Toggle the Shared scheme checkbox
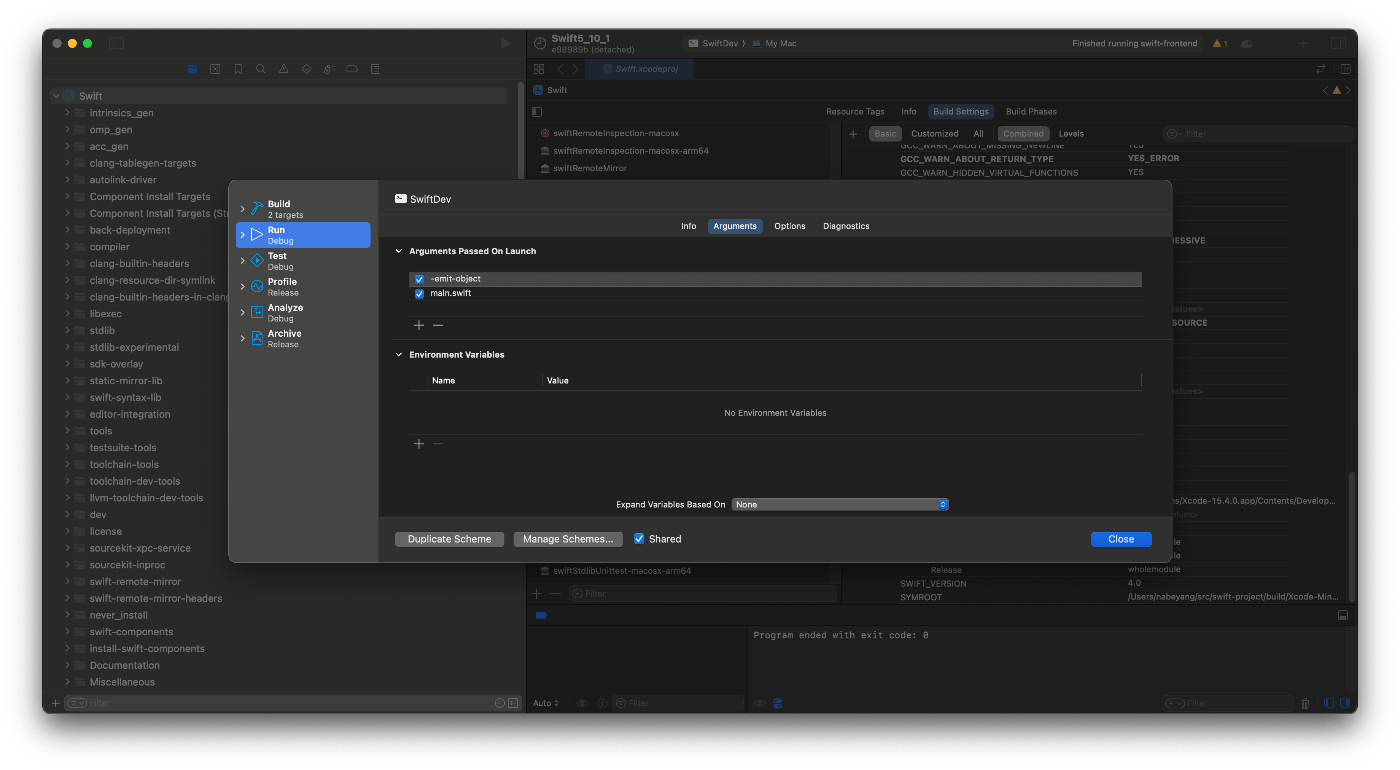The image size is (1400, 770). click(639, 539)
